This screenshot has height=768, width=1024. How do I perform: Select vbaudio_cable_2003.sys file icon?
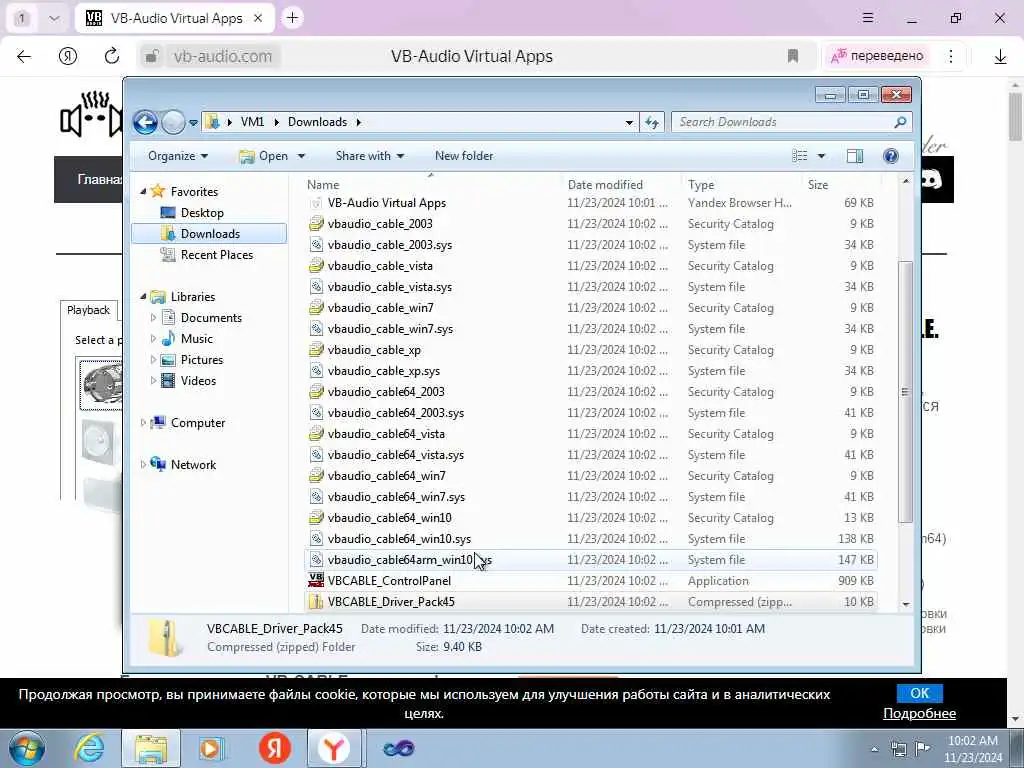316,245
